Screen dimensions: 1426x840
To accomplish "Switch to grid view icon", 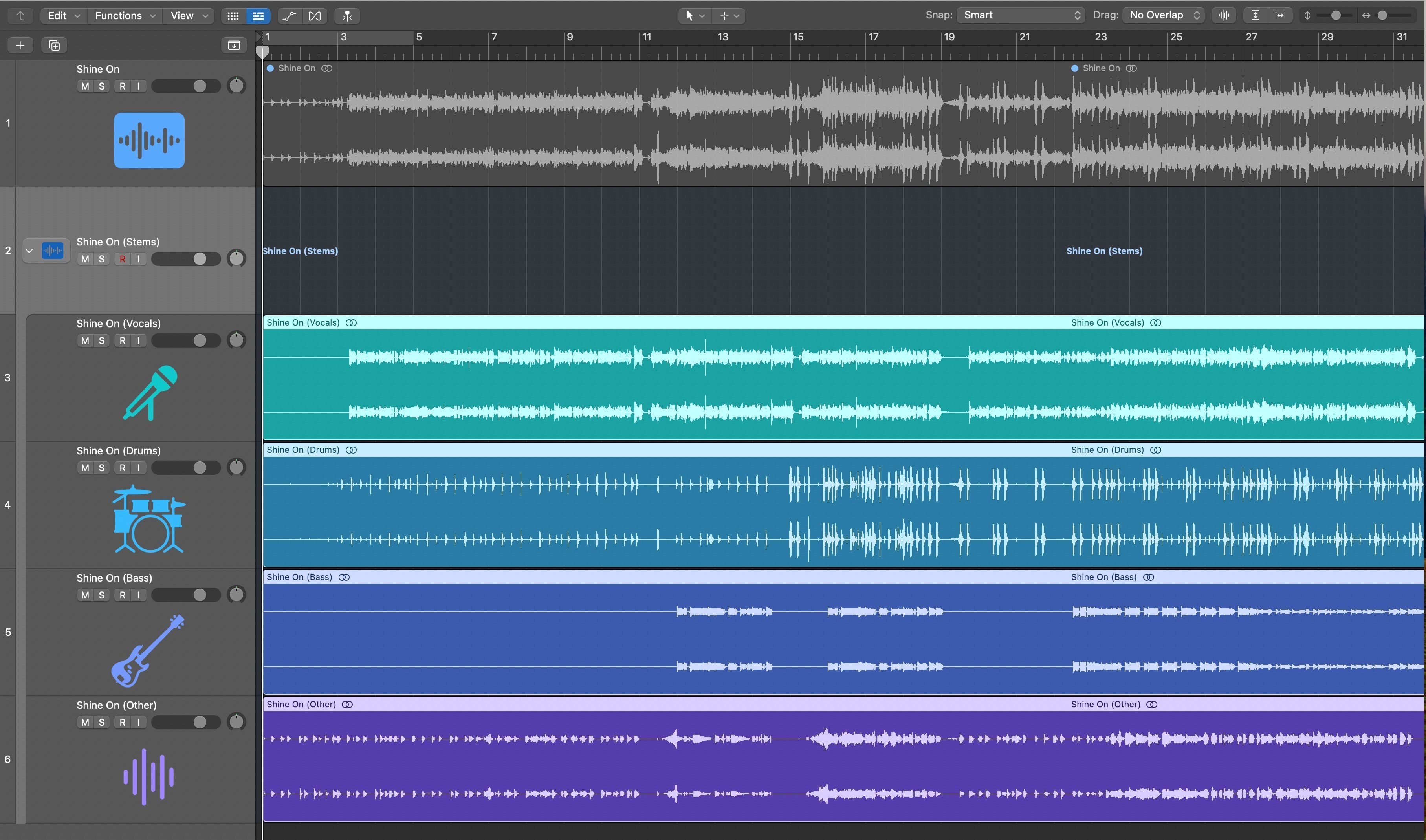I will click(x=233, y=16).
